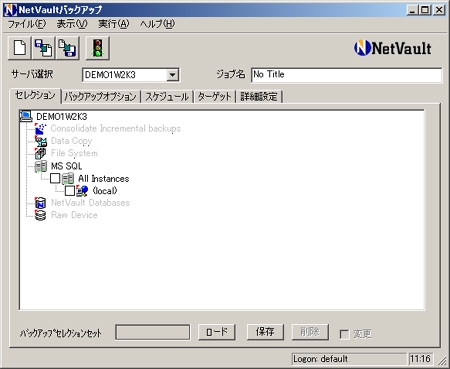The image size is (450, 369).
Task: Maximize the NetVault window
Action: [425, 10]
